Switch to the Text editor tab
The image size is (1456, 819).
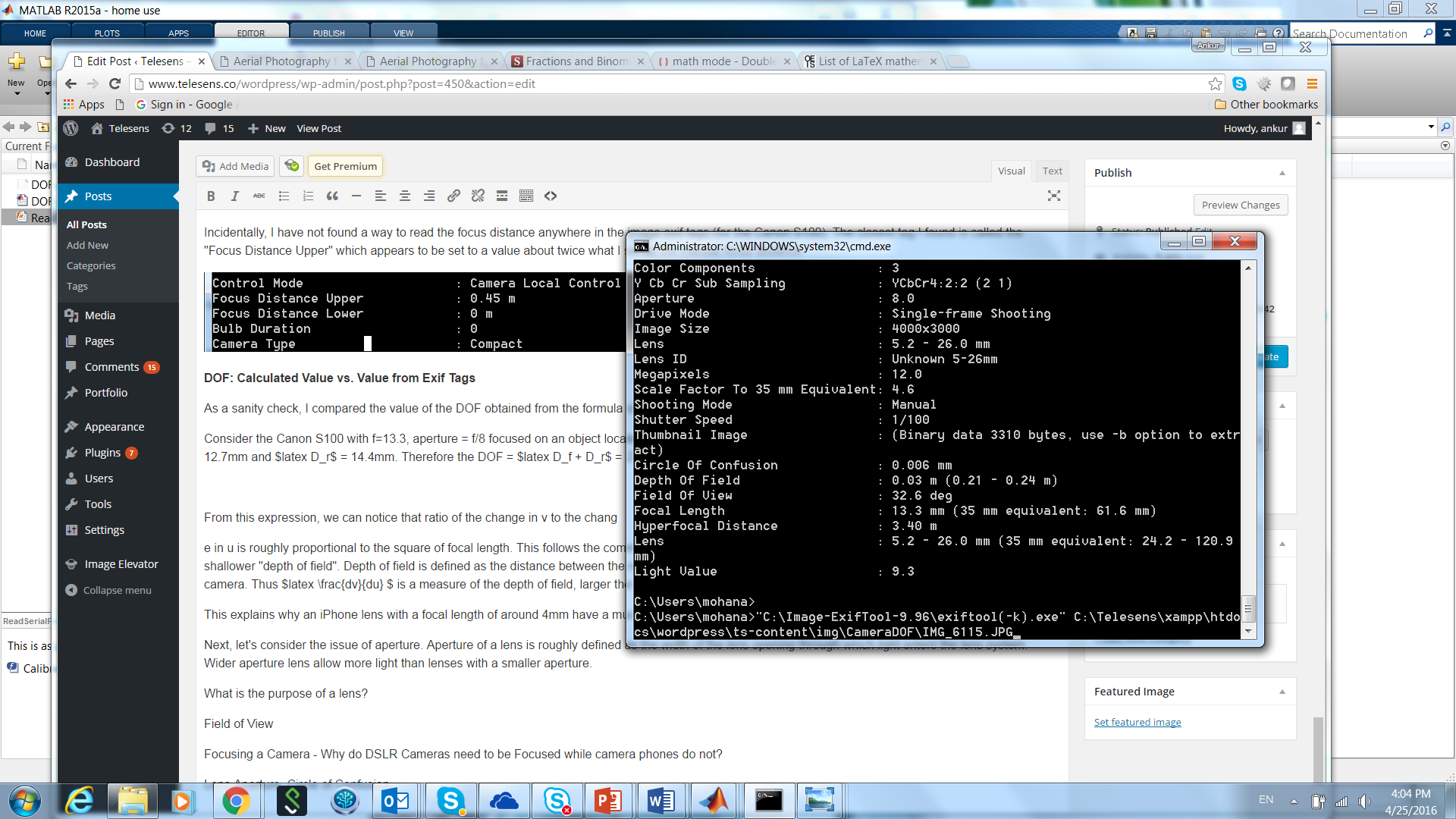click(x=1052, y=171)
